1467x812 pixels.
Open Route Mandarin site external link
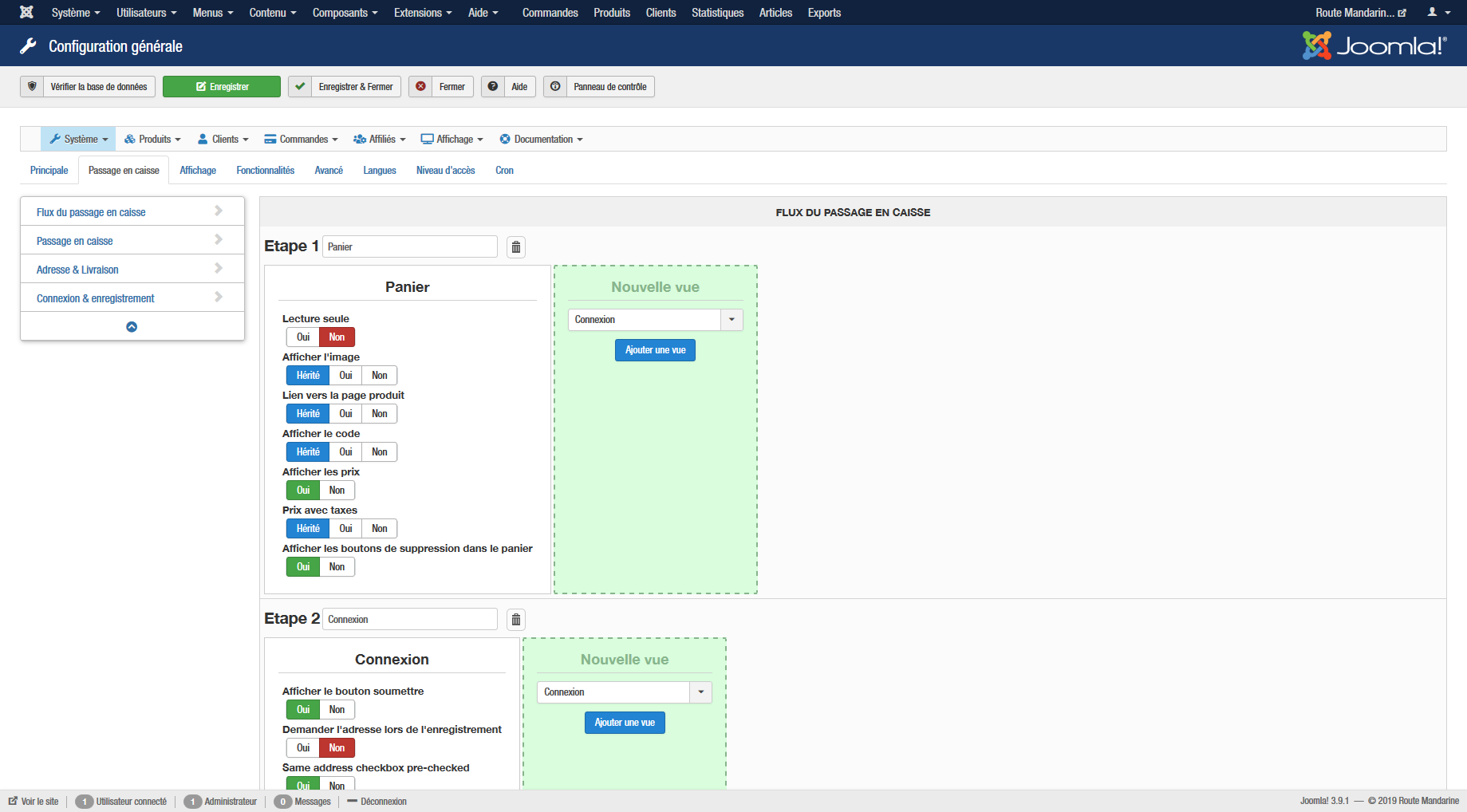(1361, 12)
